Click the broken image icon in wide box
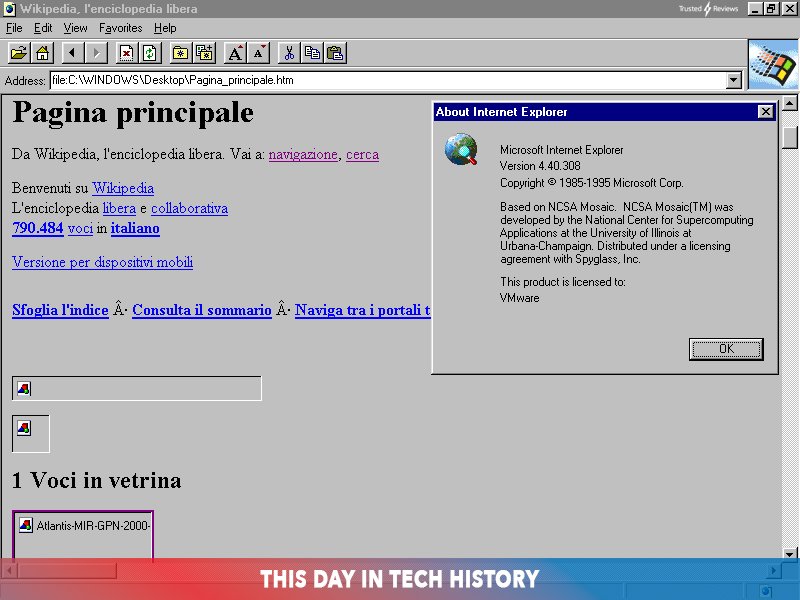The width and height of the screenshot is (800, 600). tap(24, 389)
